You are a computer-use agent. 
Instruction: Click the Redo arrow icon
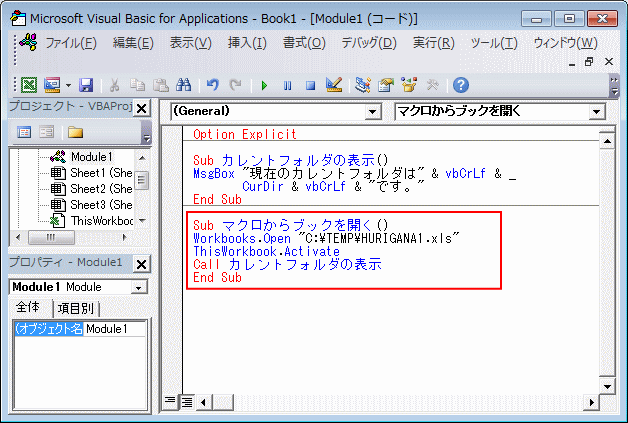(235, 85)
